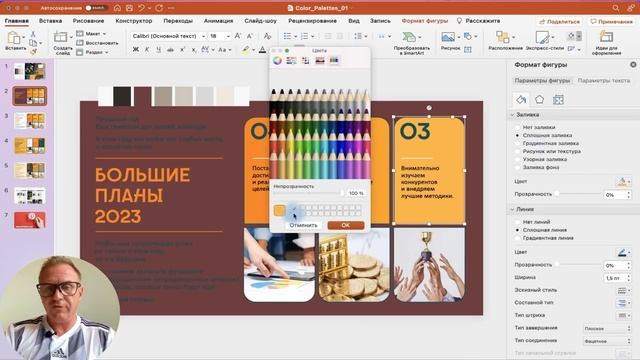640x360 pixels.
Task: Select the Нет заливки radio option
Action: pyautogui.click(x=518, y=127)
